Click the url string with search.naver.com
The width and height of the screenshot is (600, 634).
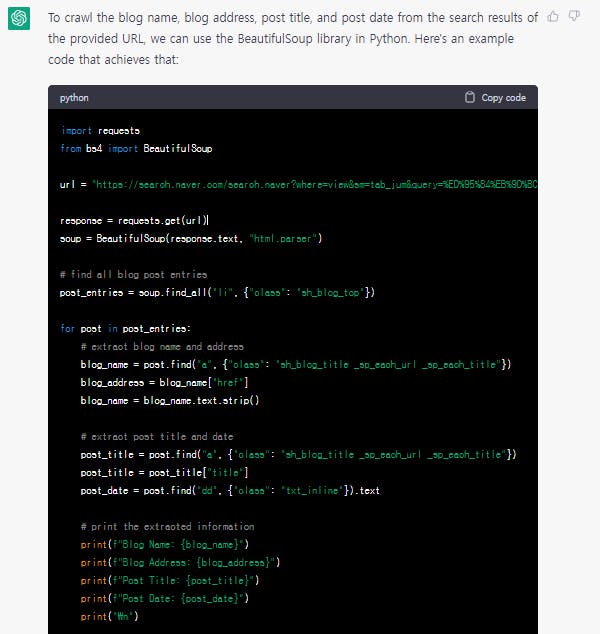315,184
